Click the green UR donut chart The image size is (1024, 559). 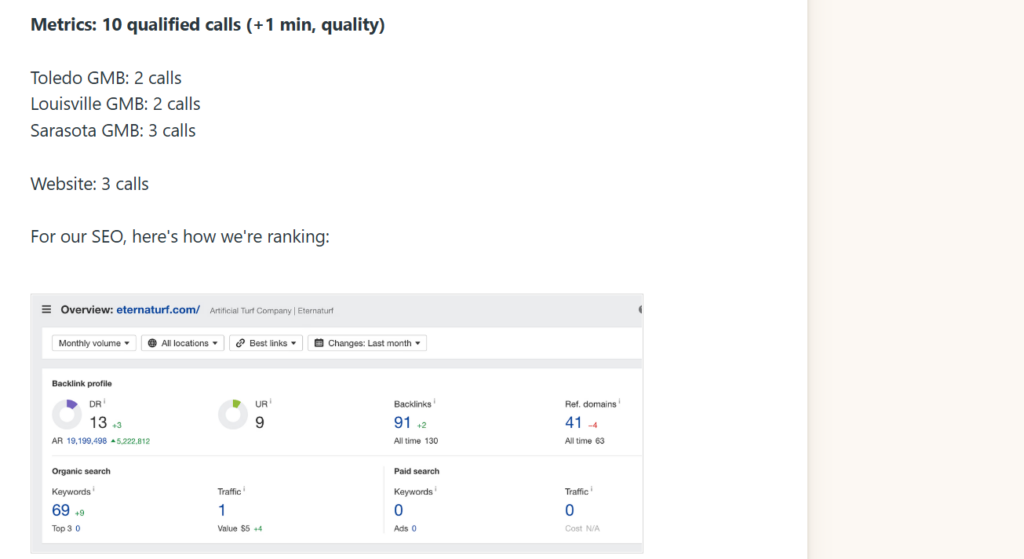click(233, 414)
